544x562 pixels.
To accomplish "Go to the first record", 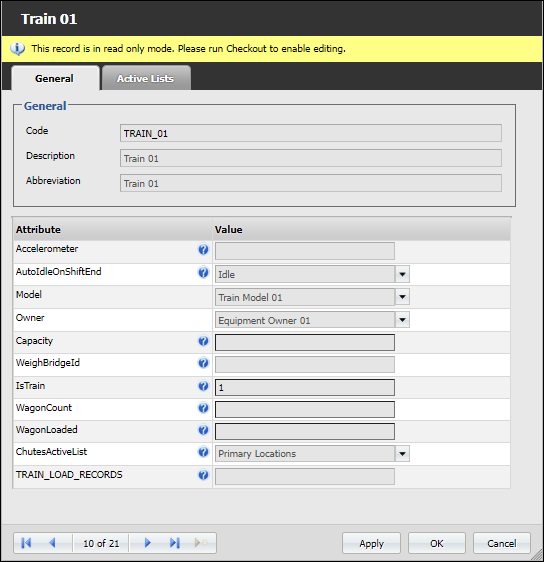I will pos(26,543).
